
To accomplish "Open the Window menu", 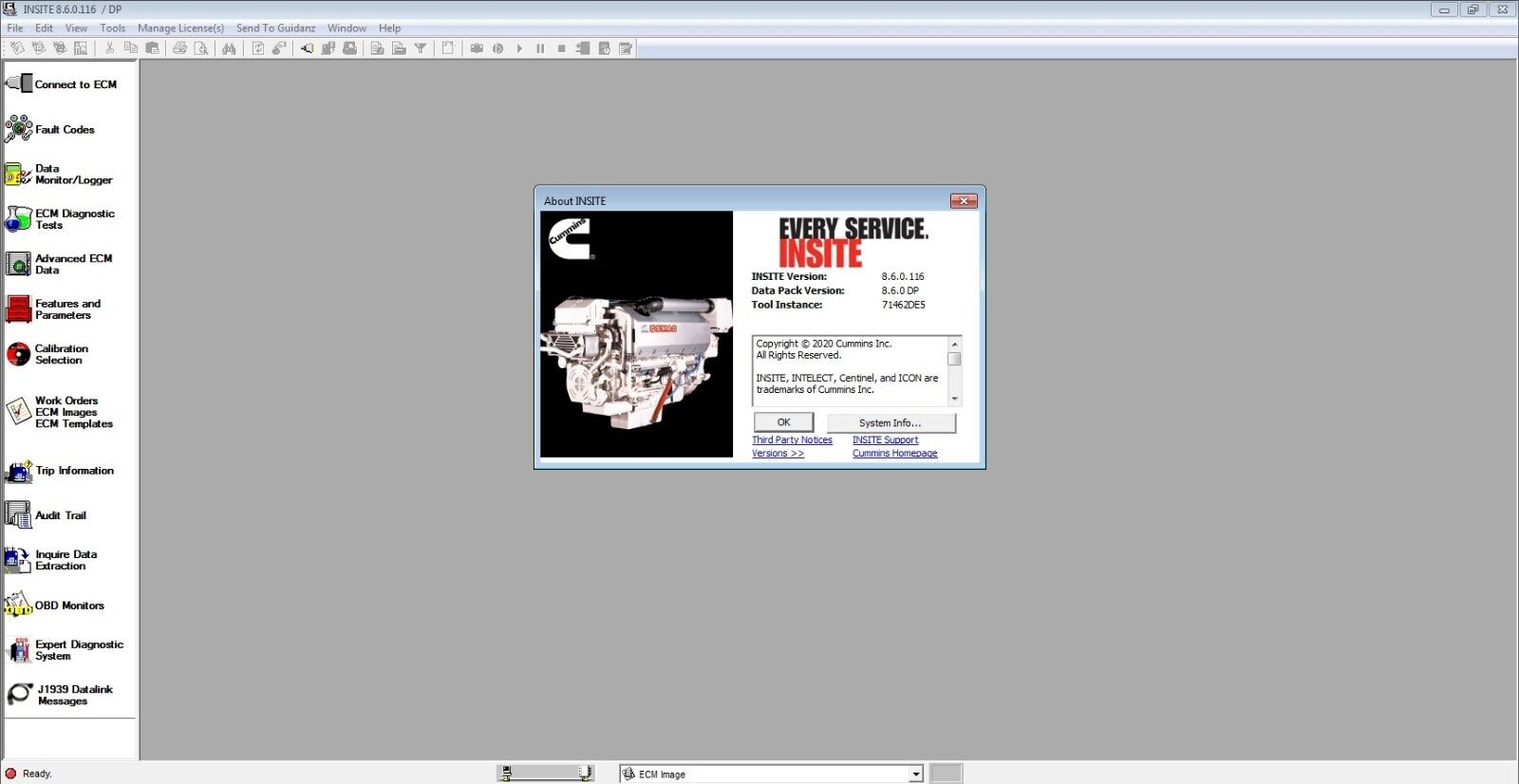I will coord(347,28).
